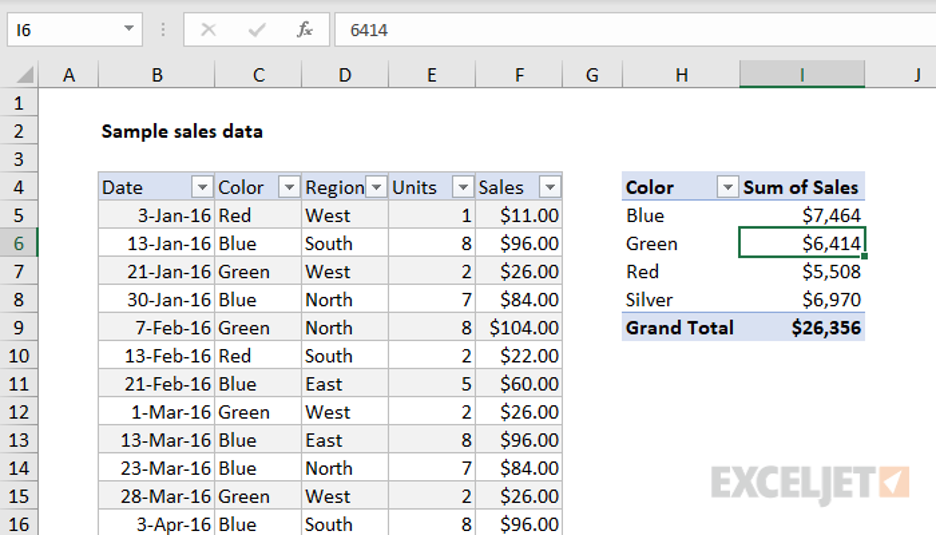Select column A header
The height and width of the screenshot is (536, 936).
pyautogui.click(x=69, y=75)
